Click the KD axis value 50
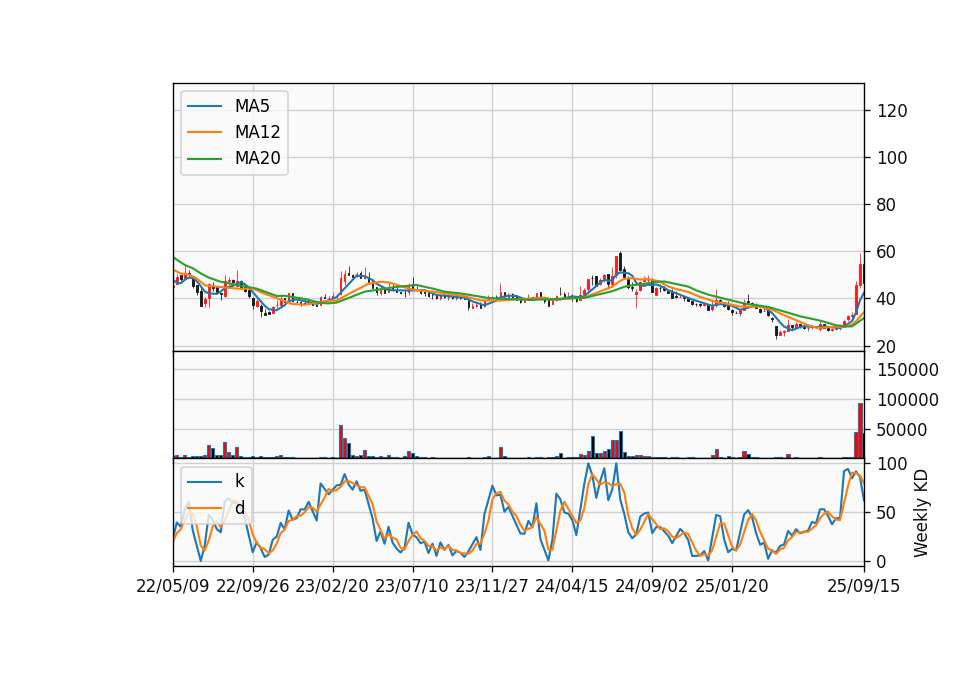 pos(887,513)
